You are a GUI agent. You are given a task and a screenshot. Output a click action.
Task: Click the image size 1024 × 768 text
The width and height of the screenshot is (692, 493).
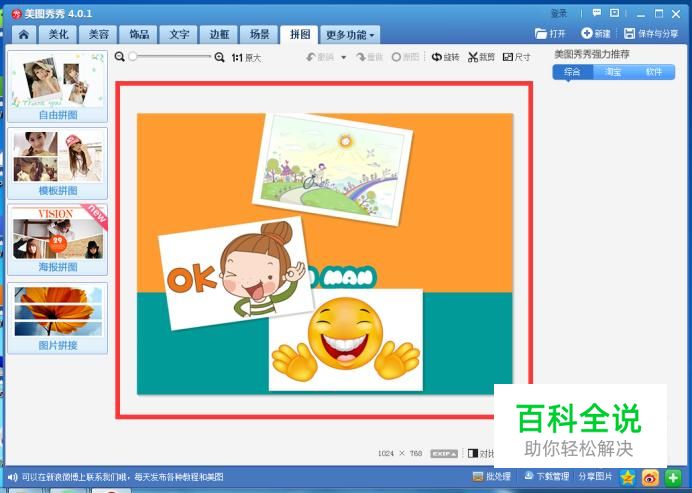pos(400,453)
